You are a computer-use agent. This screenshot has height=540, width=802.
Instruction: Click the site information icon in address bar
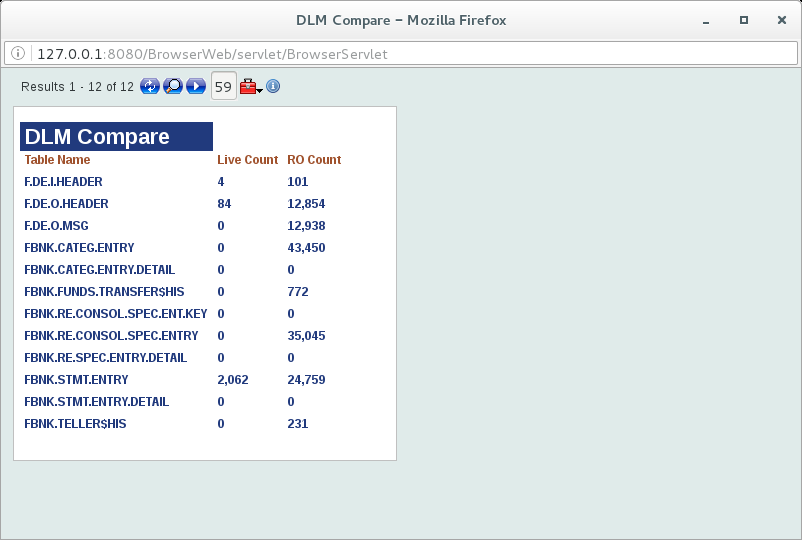[19, 54]
